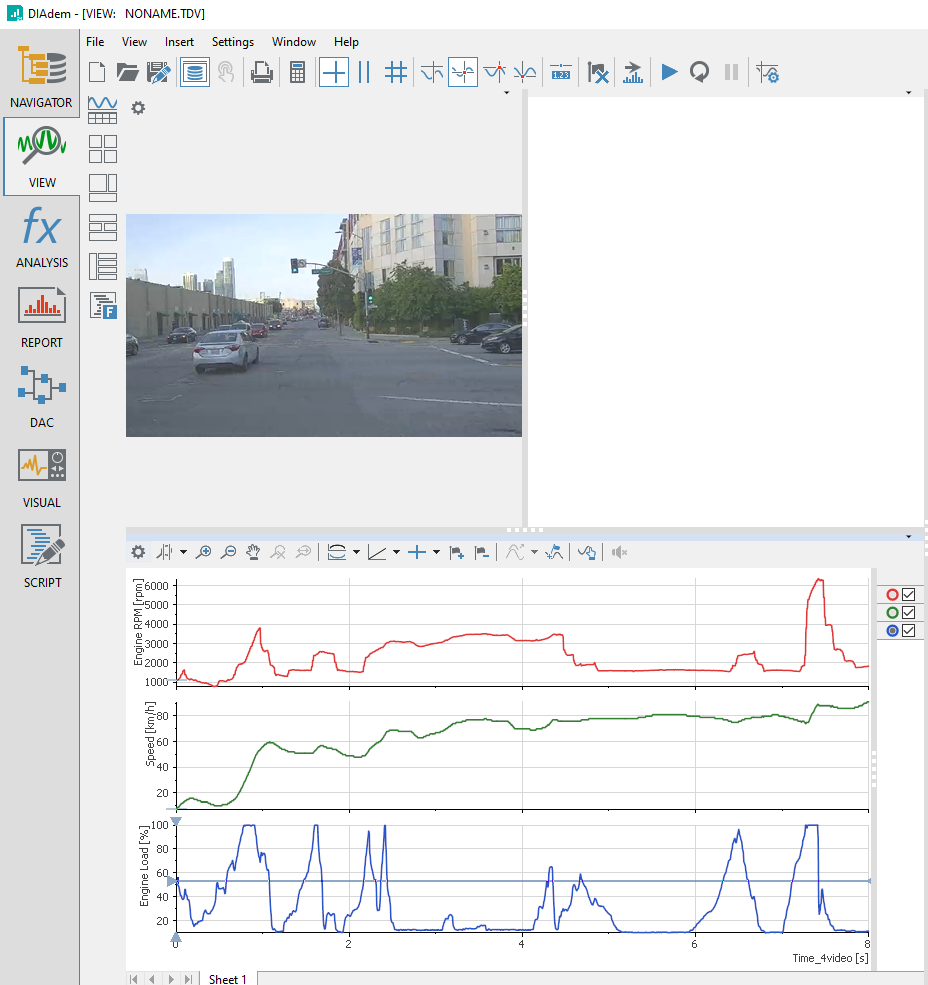
Task: Switch to the ANALYSIS panel
Action: (41, 237)
